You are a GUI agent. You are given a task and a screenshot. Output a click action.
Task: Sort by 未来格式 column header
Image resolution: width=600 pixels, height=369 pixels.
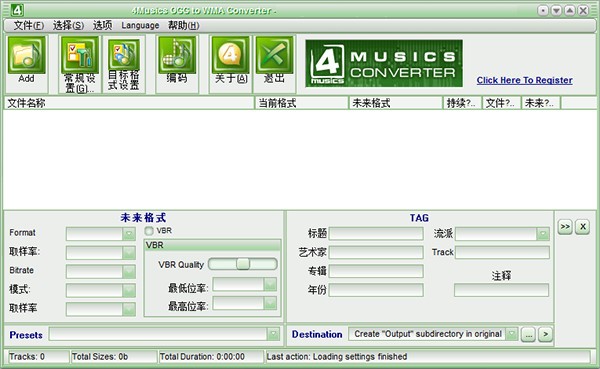click(396, 103)
